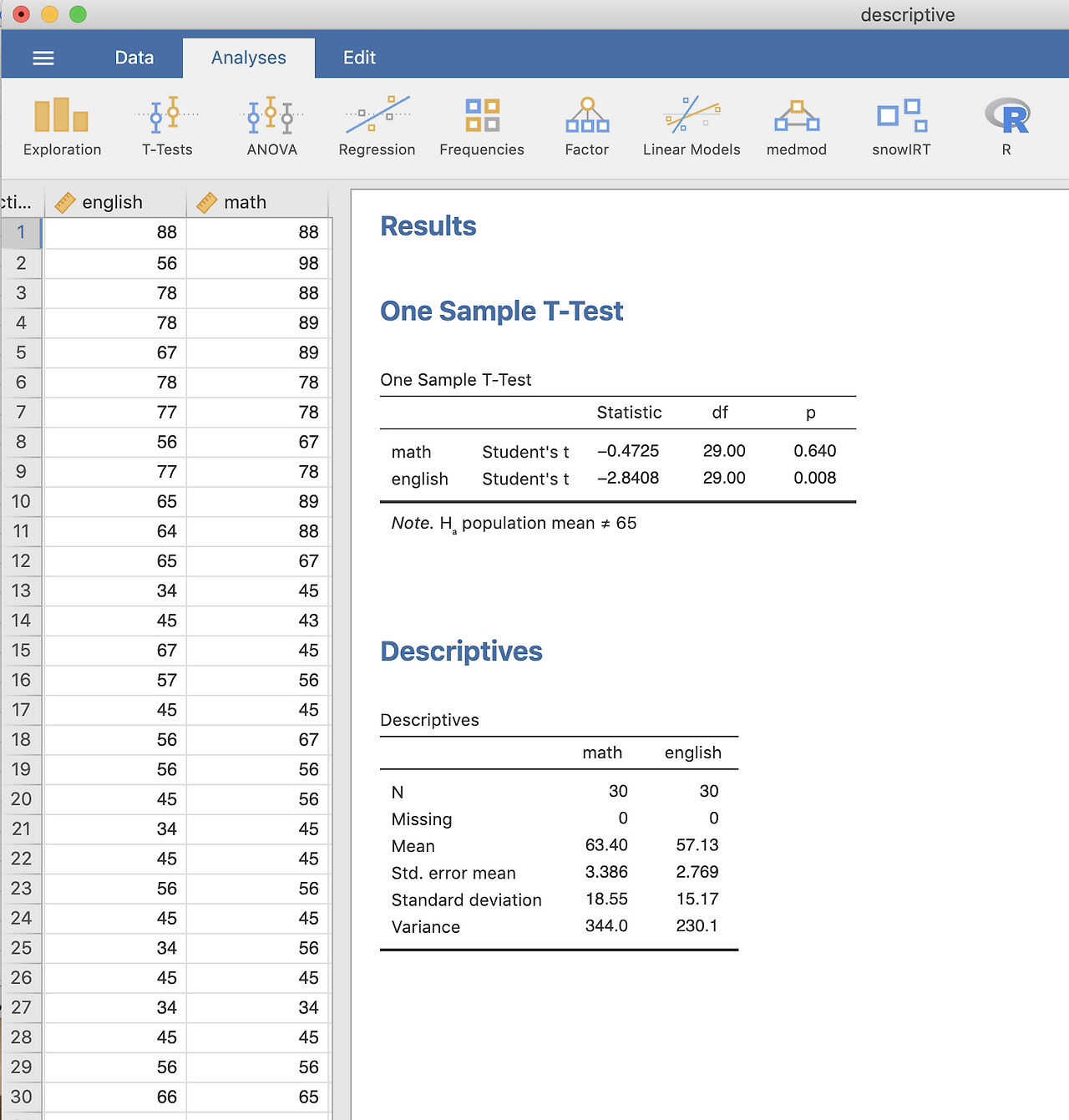Viewport: 1069px width, 1120px height.
Task: Select the One Sample T-Test heading
Action: 502,311
